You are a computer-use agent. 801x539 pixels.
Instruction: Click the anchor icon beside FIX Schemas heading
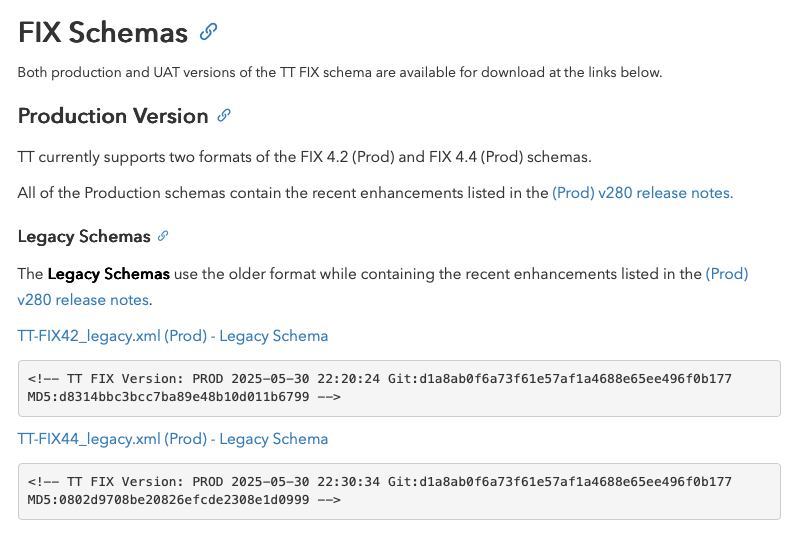(208, 32)
